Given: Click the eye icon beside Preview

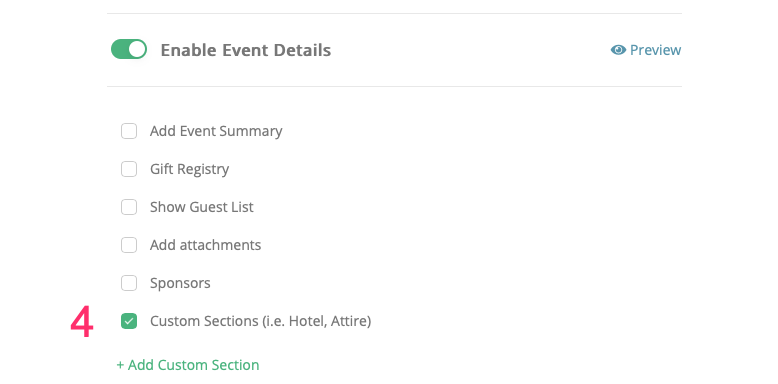Looking at the screenshot, I should 618,50.
